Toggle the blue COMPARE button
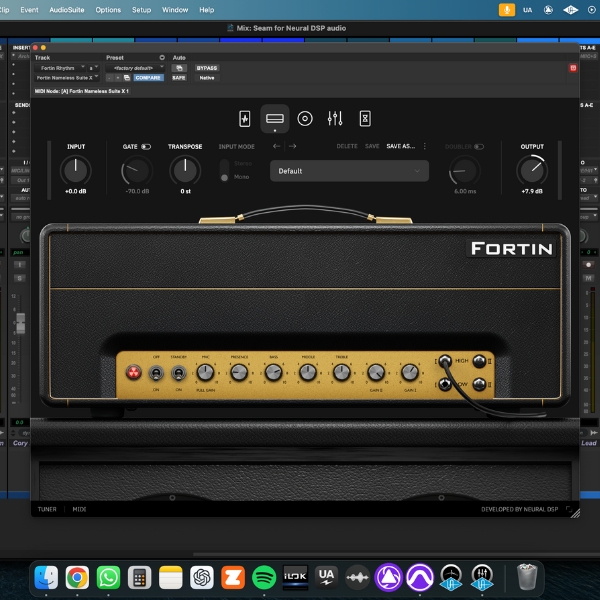The height and width of the screenshot is (600, 600). click(x=148, y=78)
